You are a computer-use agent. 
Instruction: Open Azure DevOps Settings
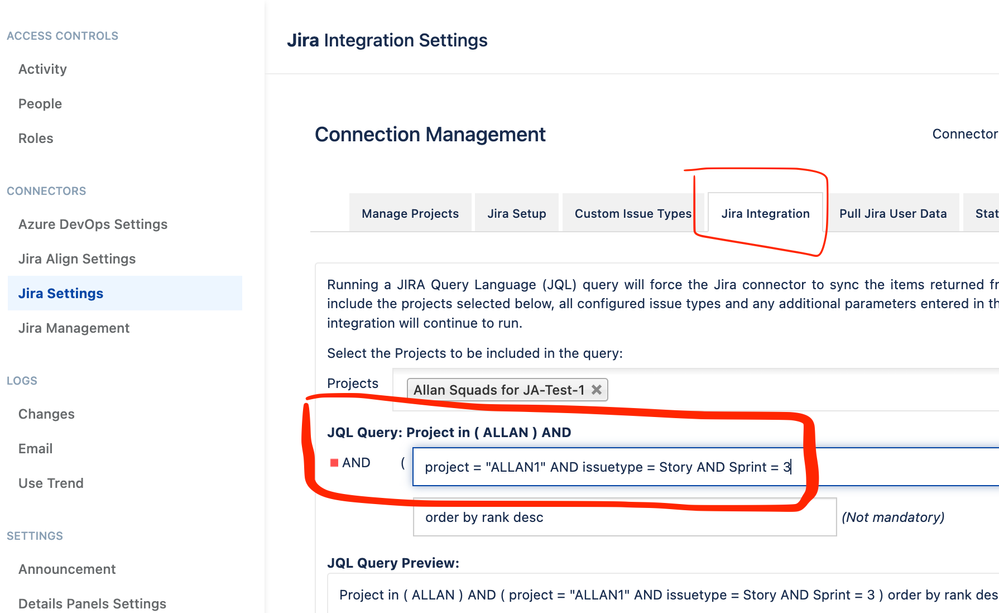click(x=92, y=224)
